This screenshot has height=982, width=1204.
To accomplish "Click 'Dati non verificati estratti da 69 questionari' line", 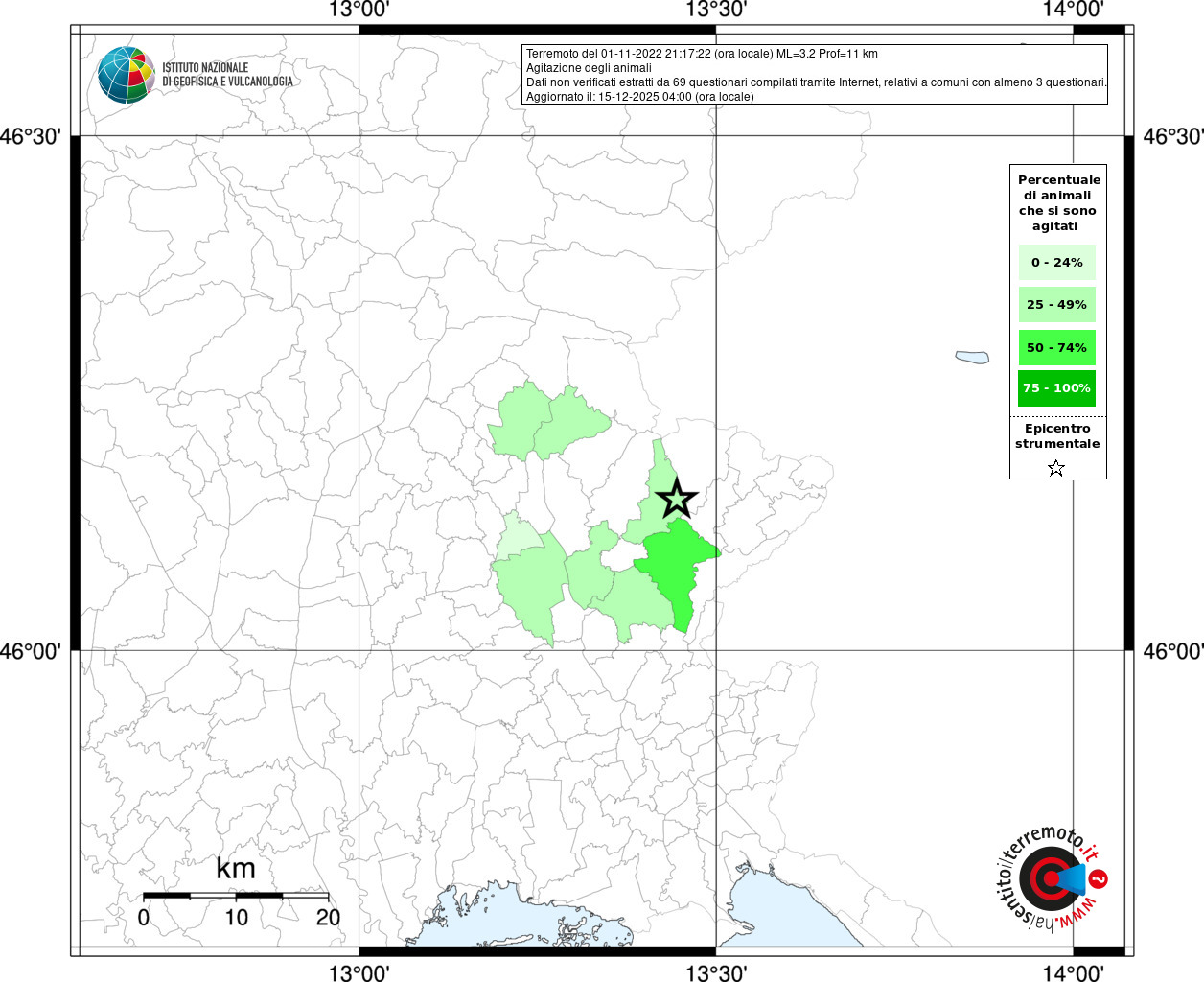I will click(816, 82).
